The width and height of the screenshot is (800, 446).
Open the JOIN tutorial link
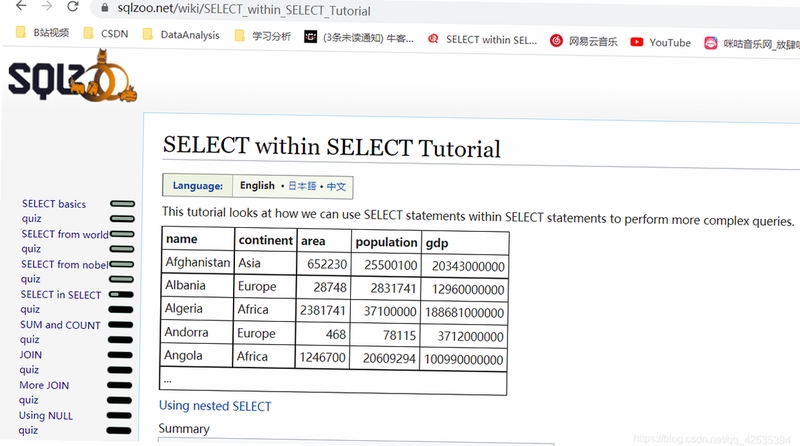point(31,355)
